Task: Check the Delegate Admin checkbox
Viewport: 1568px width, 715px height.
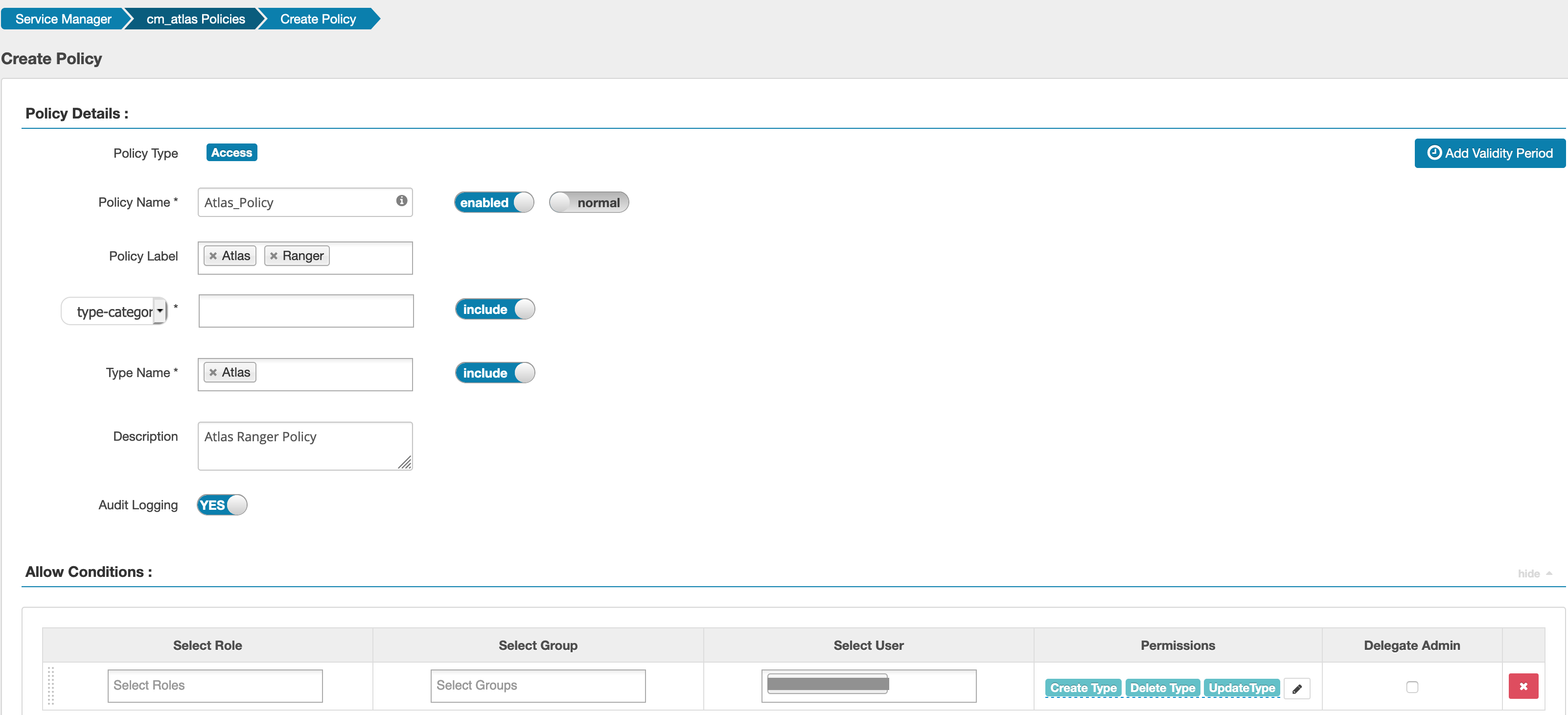Action: 1411,687
